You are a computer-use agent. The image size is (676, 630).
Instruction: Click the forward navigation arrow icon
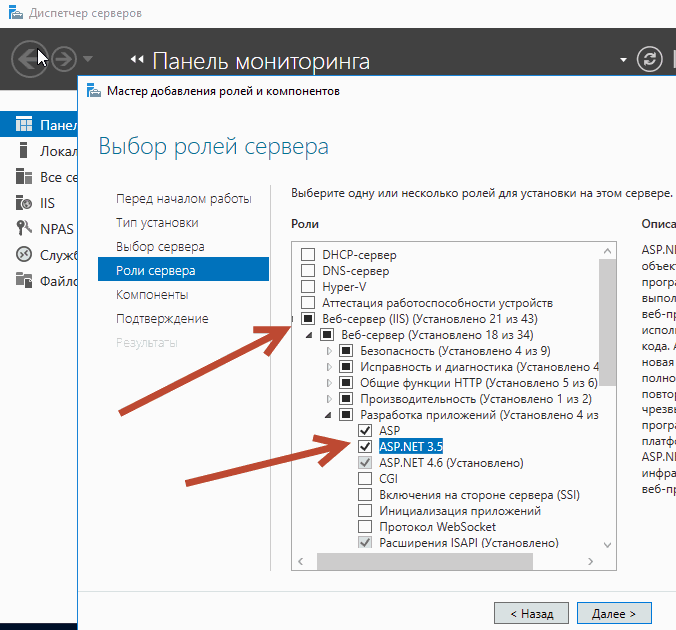[65, 59]
